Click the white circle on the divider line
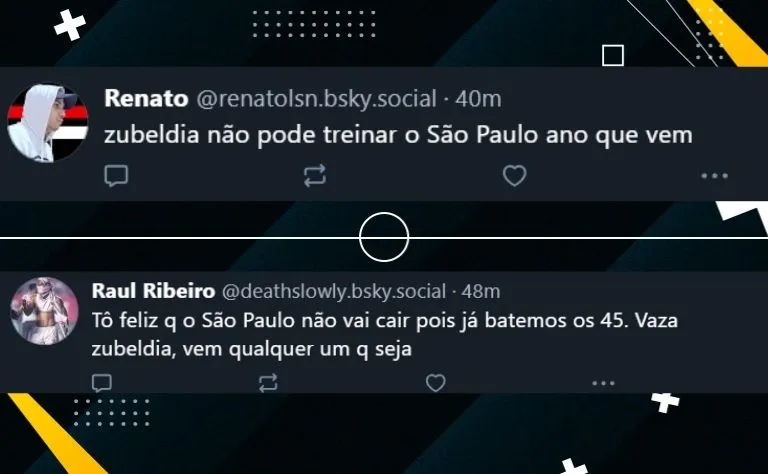This screenshot has height=474, width=768. (x=384, y=237)
